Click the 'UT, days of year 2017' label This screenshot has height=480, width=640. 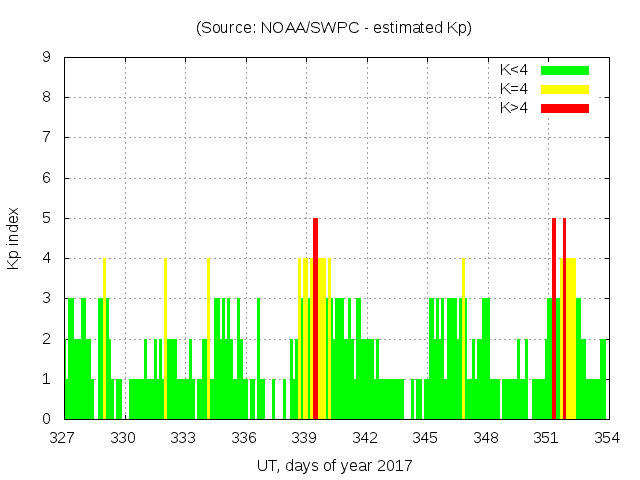[334, 466]
